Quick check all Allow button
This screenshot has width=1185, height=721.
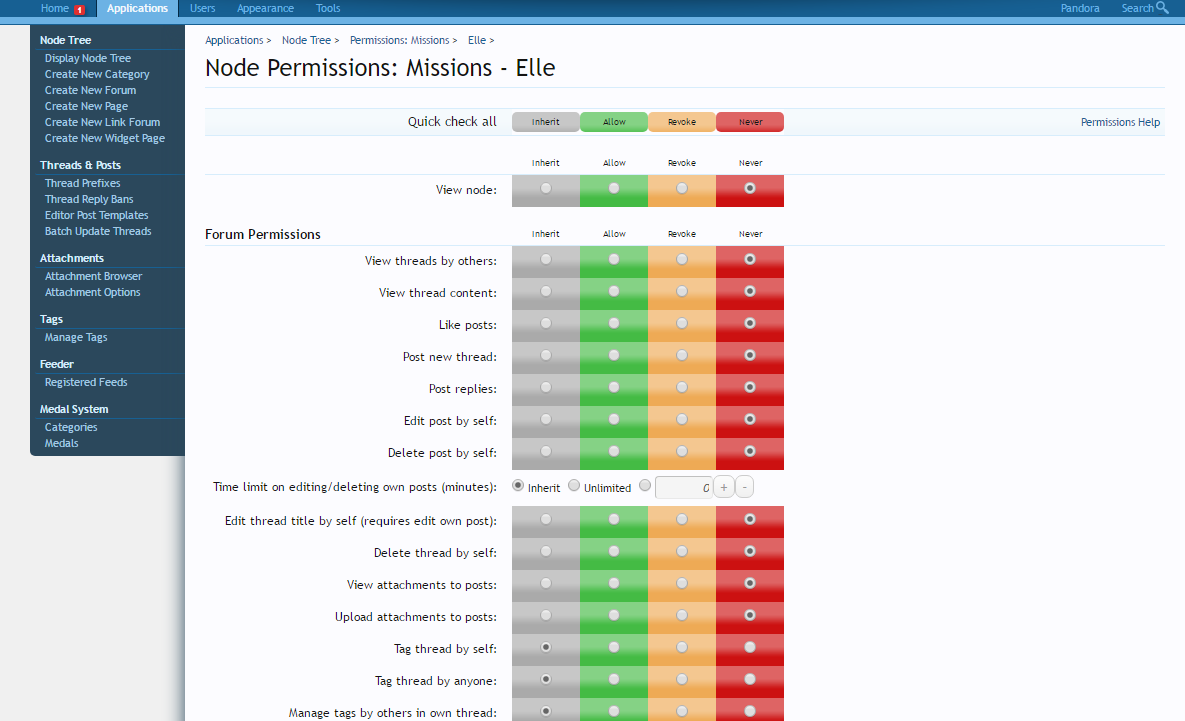click(x=613, y=122)
